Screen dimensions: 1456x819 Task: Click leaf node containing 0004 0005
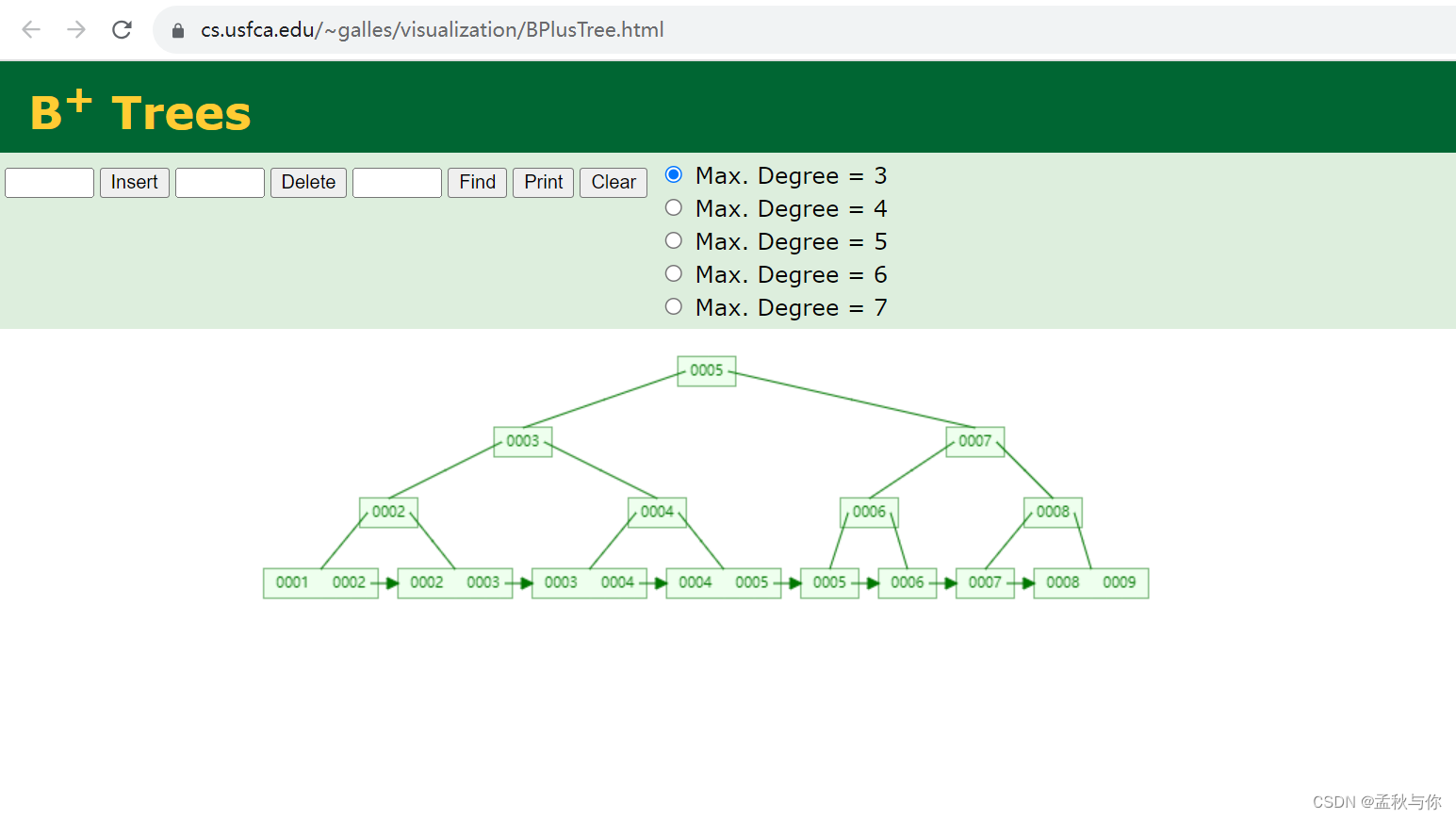click(724, 582)
